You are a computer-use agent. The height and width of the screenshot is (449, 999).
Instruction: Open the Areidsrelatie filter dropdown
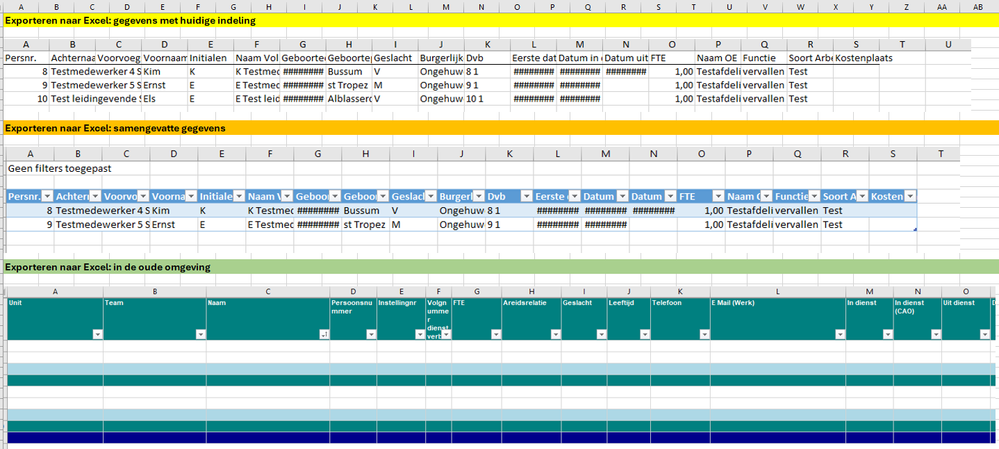coord(556,334)
